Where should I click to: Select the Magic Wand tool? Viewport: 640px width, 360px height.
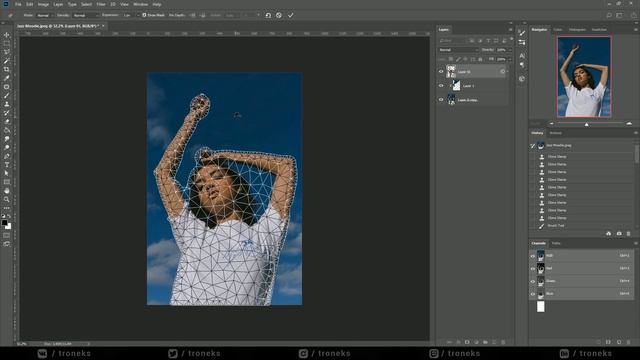point(7,61)
